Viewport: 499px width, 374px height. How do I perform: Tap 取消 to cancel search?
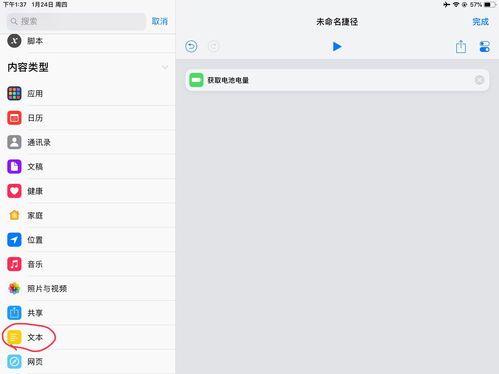click(x=160, y=21)
